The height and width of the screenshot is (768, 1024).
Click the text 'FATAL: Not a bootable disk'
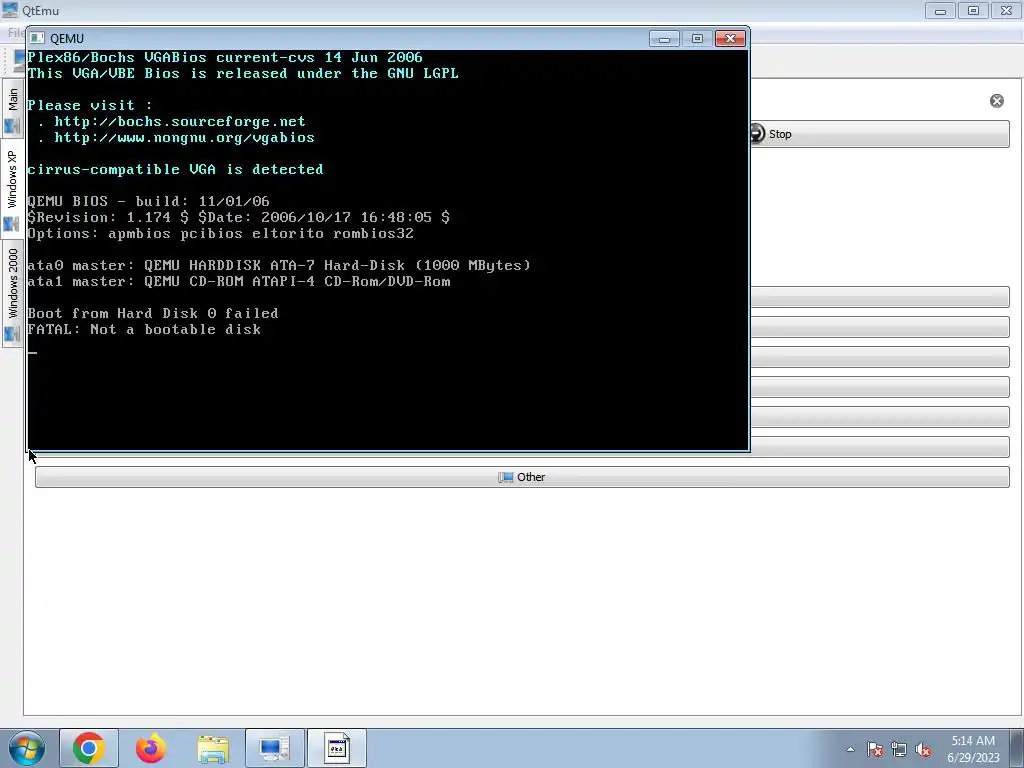click(x=144, y=329)
